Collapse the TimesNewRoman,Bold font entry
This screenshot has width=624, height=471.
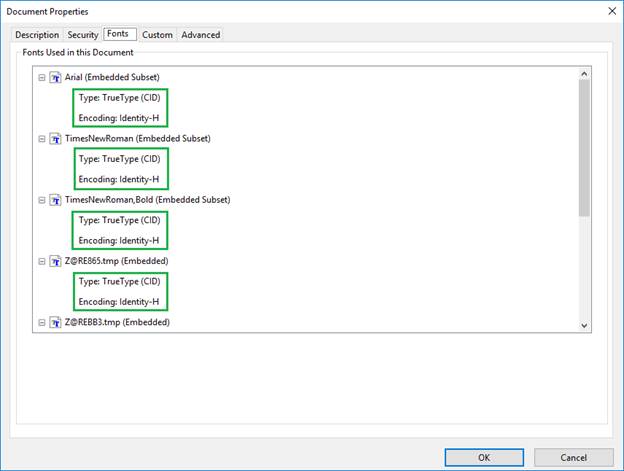pyautogui.click(x=41, y=200)
